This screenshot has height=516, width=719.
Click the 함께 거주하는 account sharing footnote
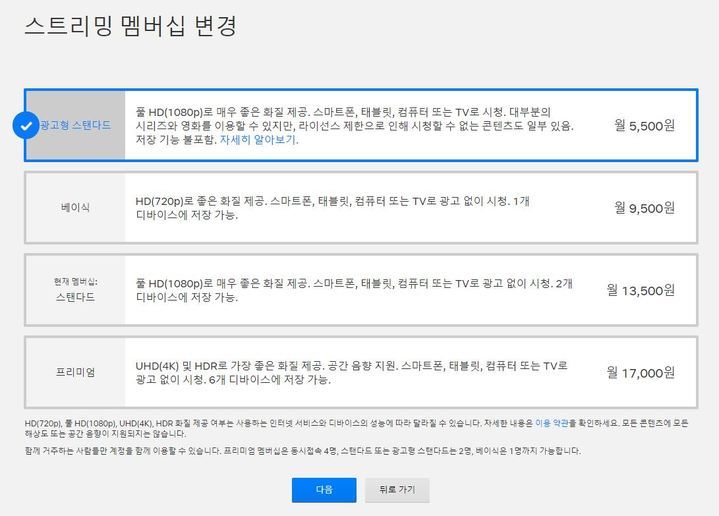point(300,451)
